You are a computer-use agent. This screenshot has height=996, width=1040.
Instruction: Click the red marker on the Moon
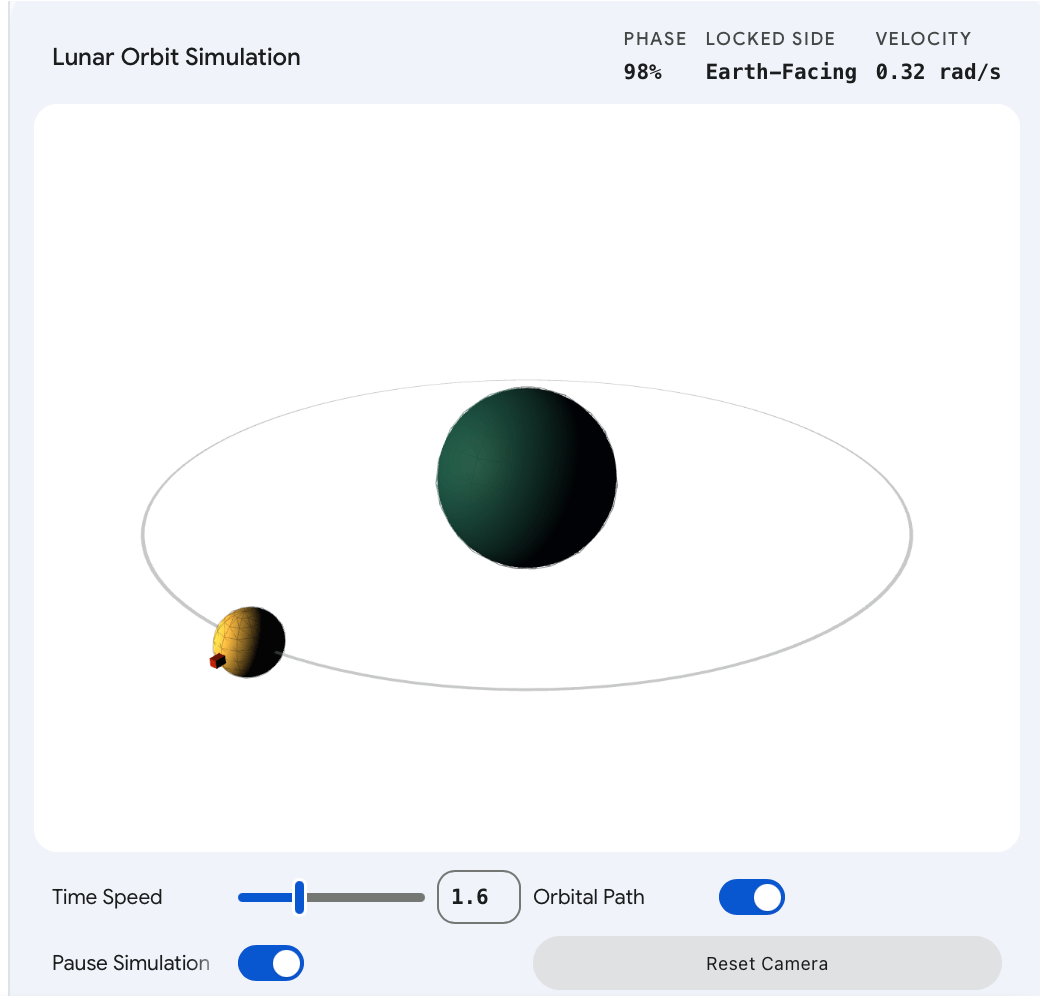(218, 662)
